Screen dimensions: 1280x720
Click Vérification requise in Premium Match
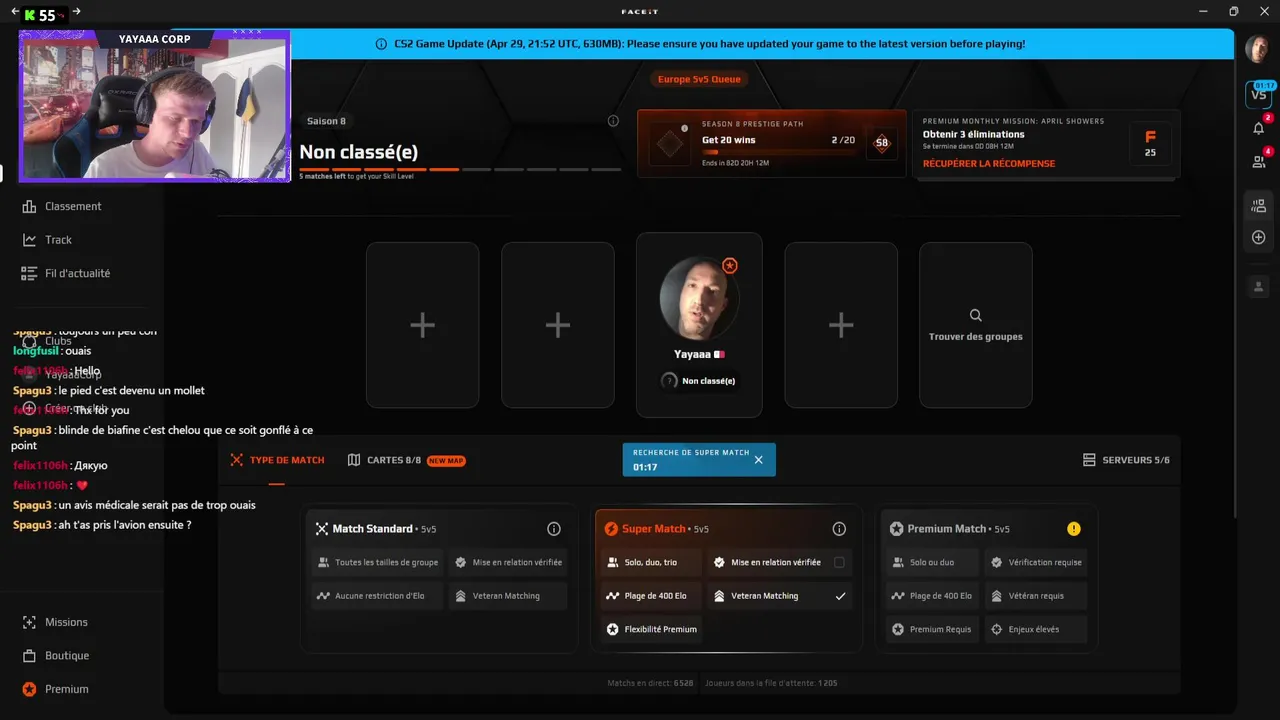coord(1037,562)
